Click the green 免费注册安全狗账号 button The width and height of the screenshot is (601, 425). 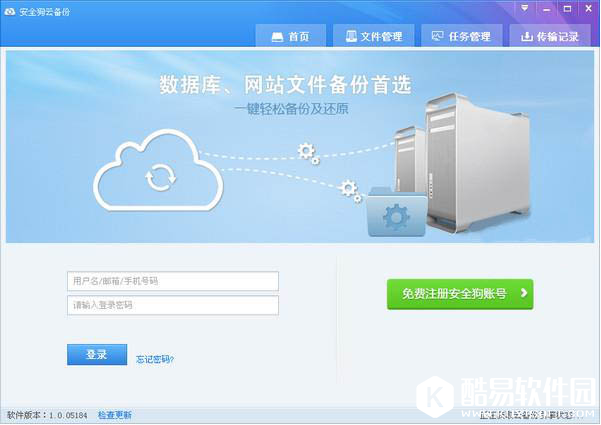[460, 294]
